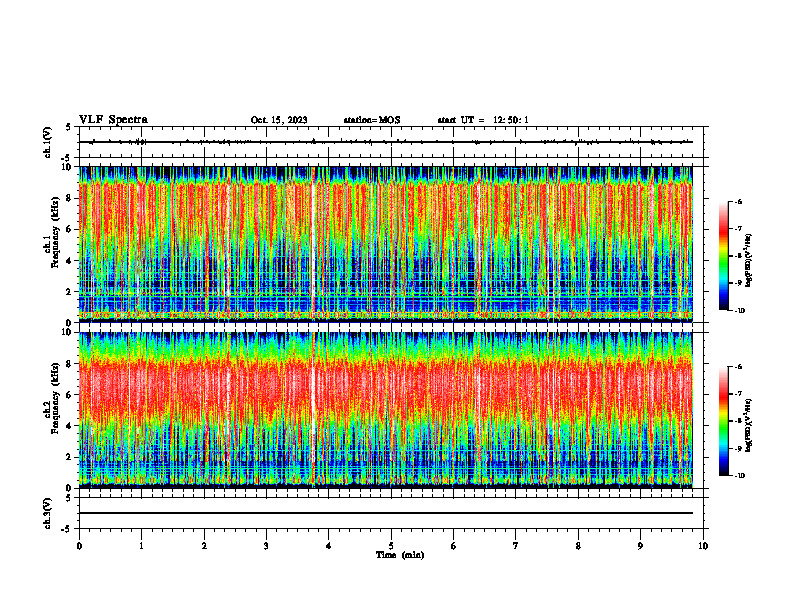The image size is (792, 612).
Task: Click the time axis tick label '0'
Action: click(x=79, y=546)
